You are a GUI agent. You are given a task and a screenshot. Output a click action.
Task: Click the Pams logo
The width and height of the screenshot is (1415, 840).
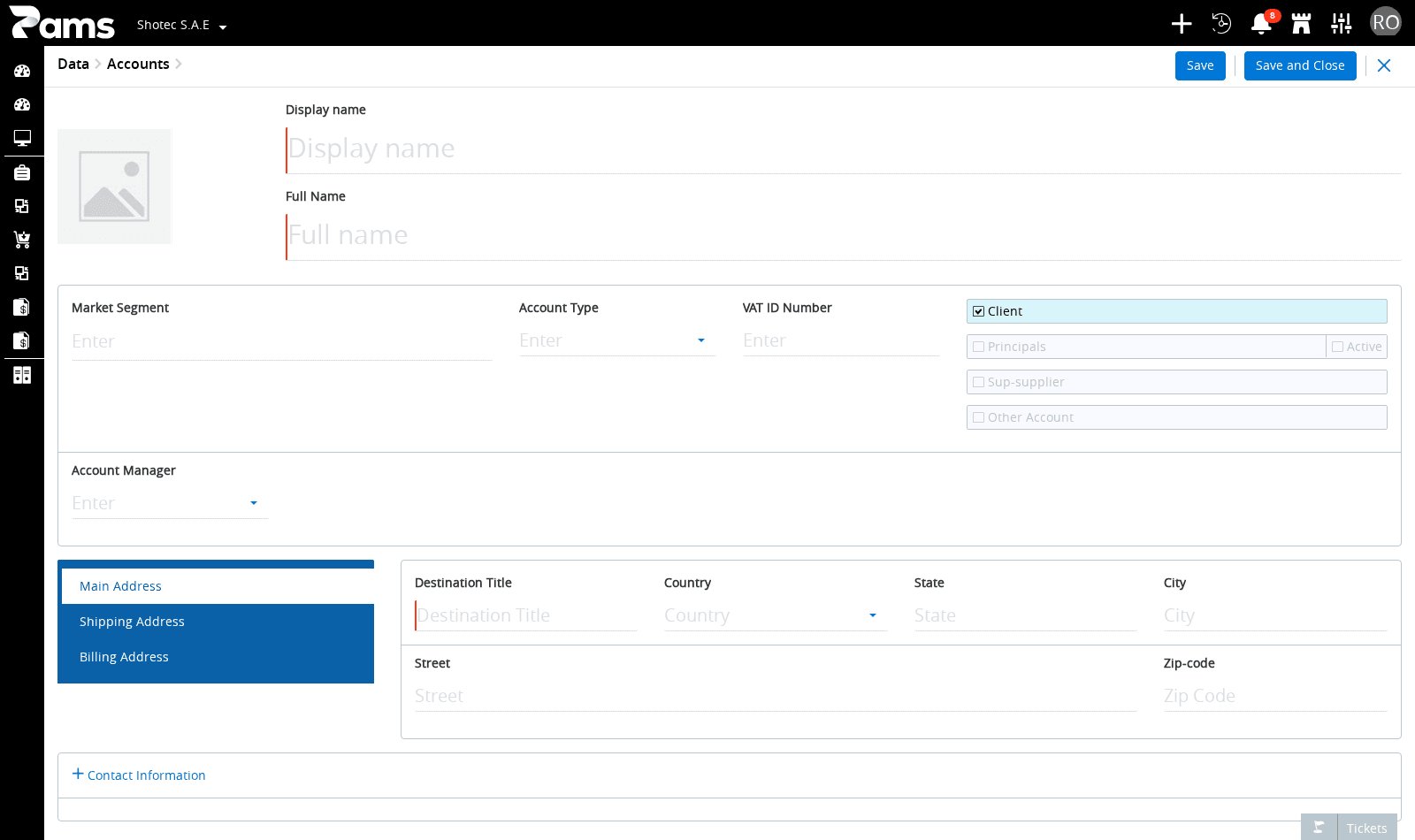(x=62, y=23)
